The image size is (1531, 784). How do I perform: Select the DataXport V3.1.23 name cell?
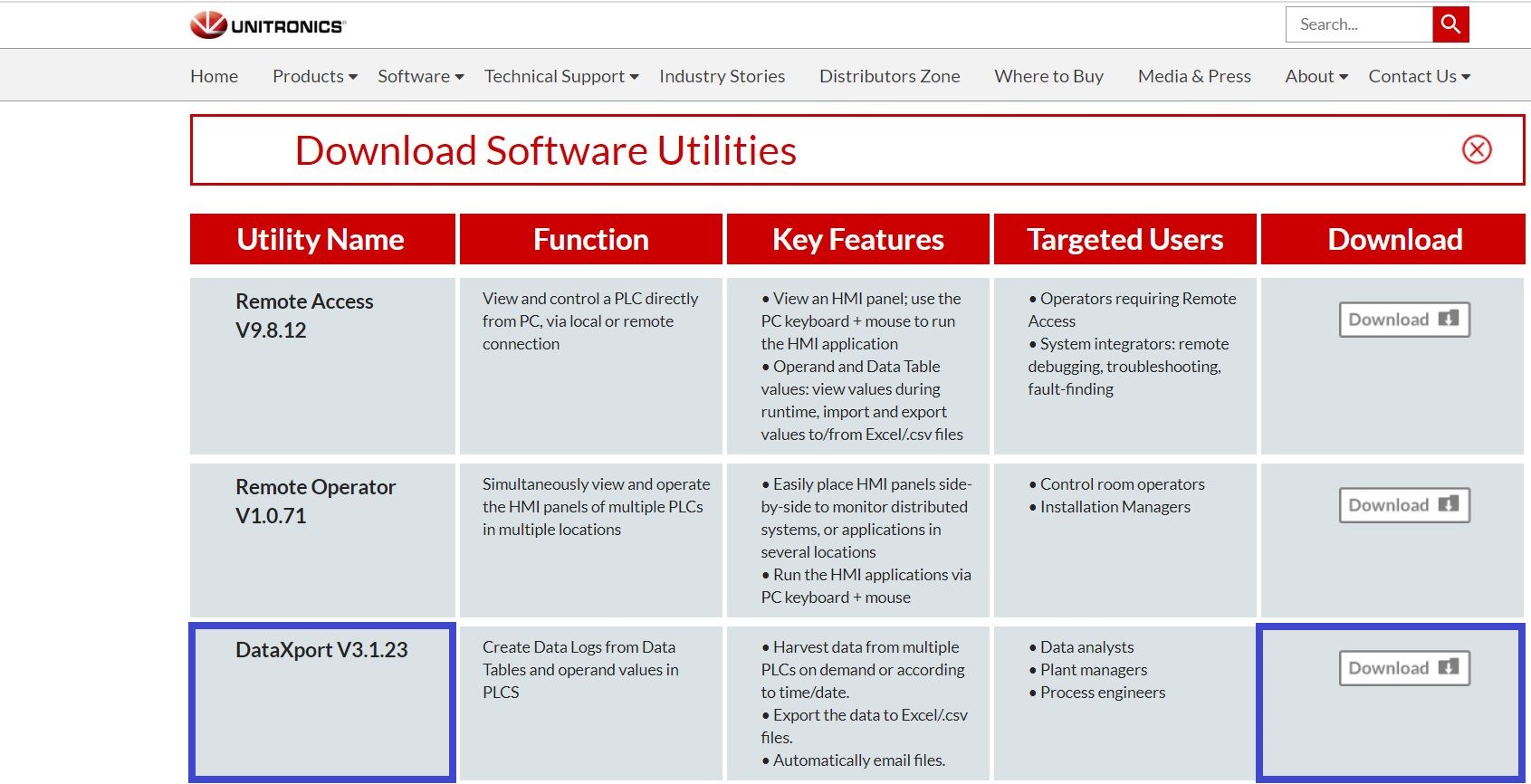322,702
